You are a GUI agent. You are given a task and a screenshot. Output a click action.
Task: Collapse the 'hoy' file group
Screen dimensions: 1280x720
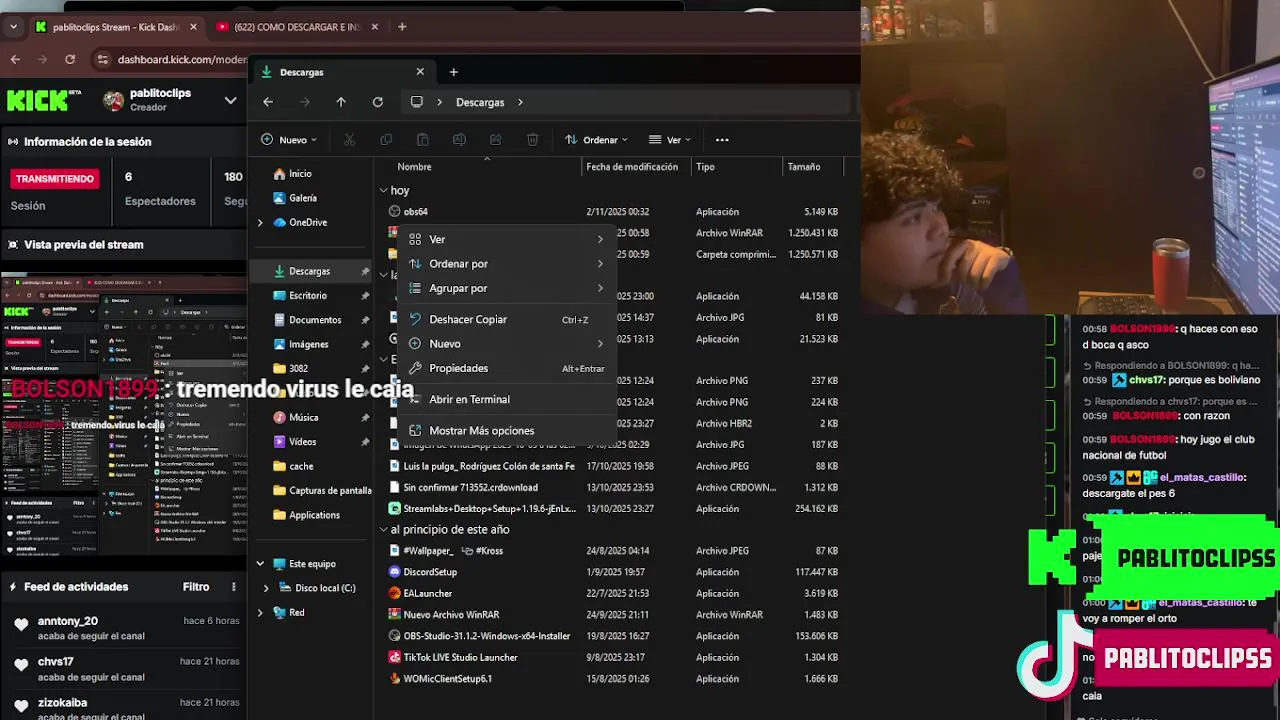(x=383, y=190)
